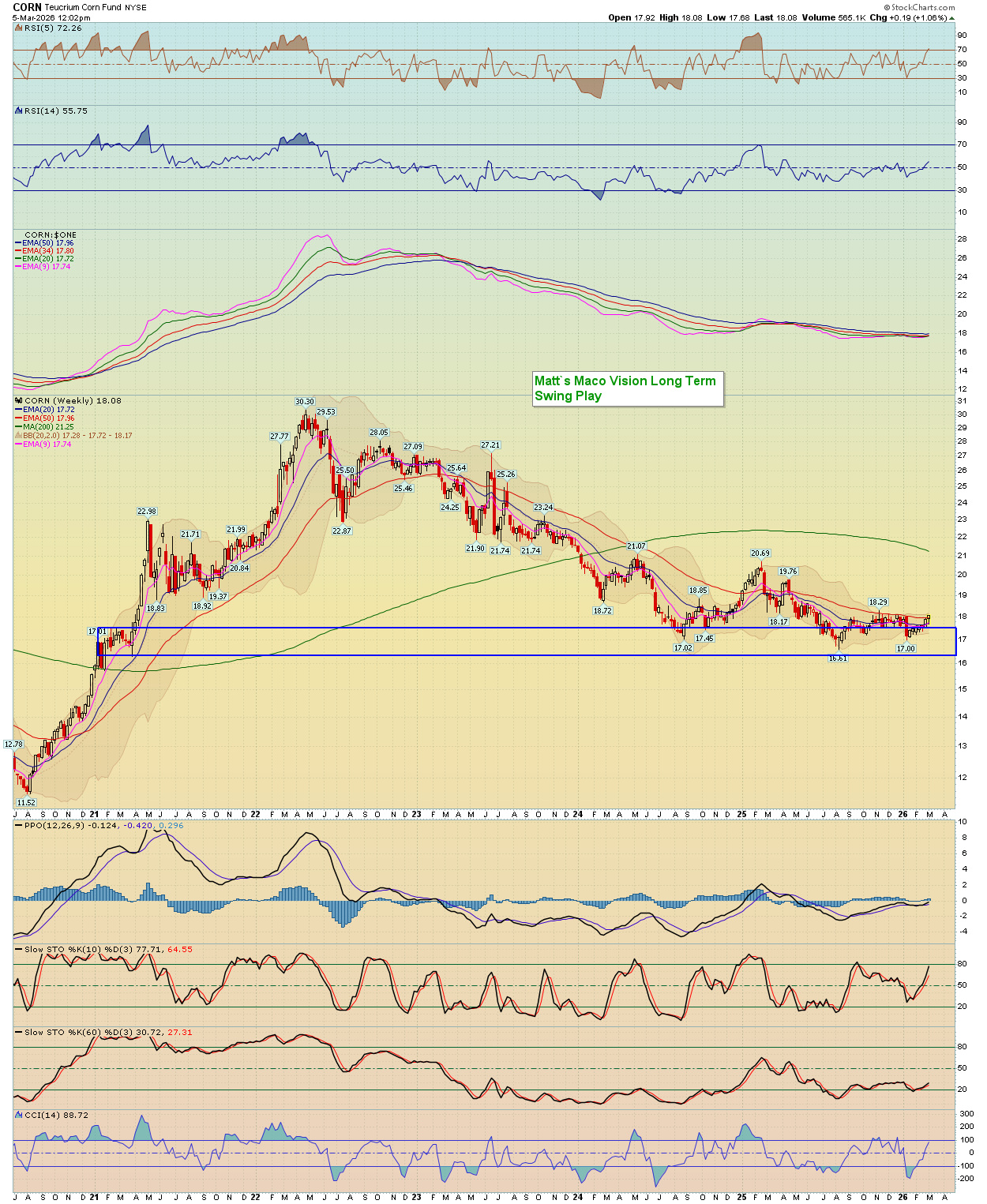Click the 16.61 low price label

click(838, 658)
